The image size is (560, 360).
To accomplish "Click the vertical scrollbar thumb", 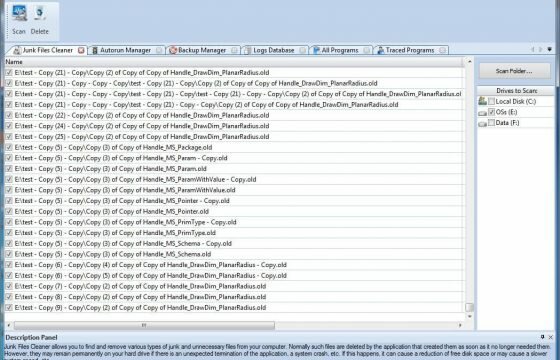I will 470,308.
